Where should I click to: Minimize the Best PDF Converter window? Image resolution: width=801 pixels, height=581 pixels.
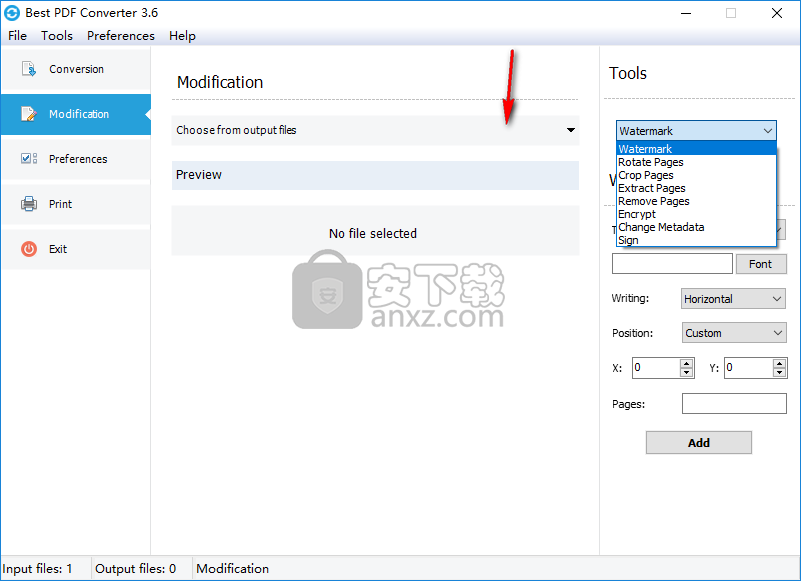tap(686, 13)
